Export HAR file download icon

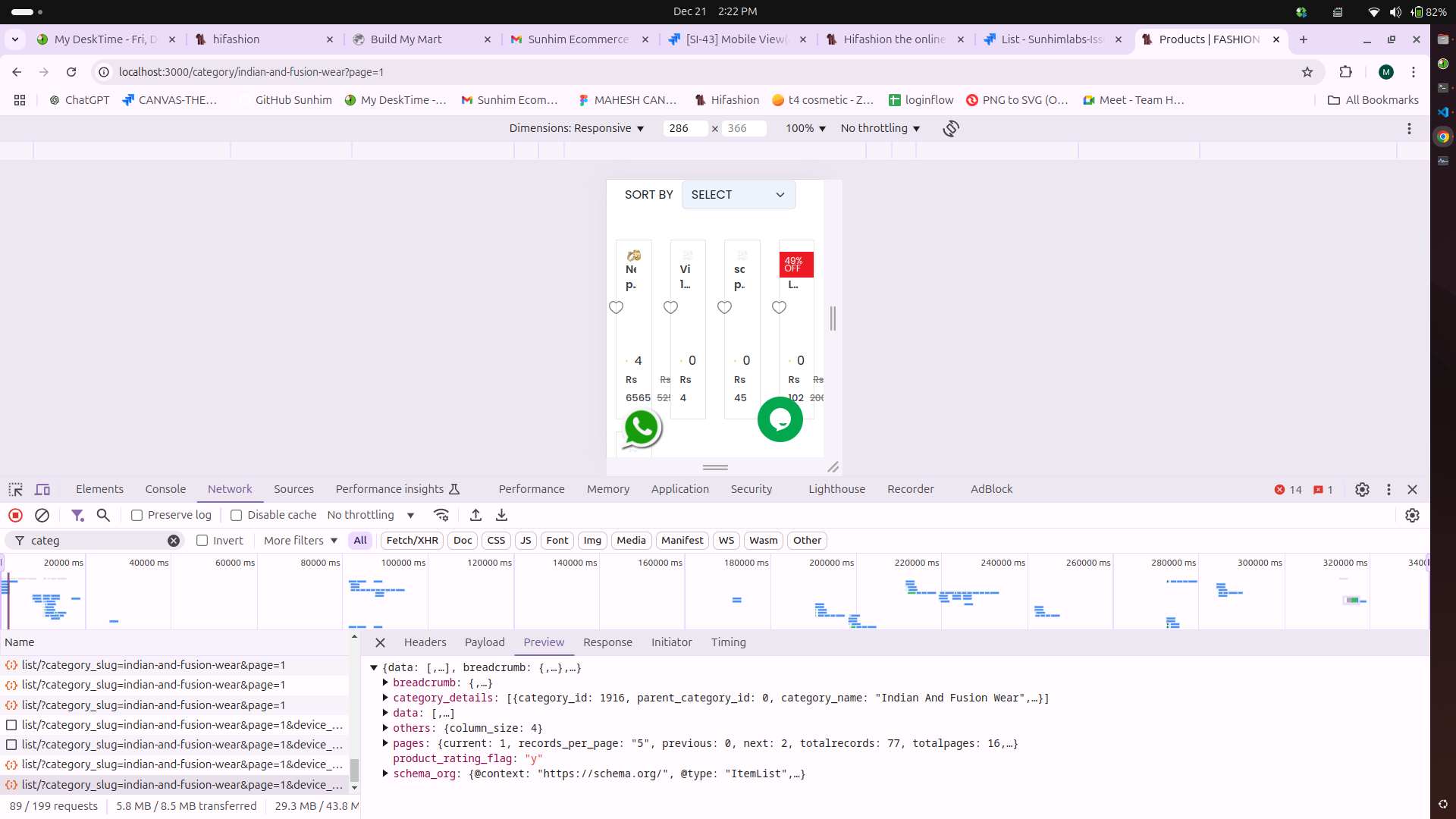click(x=501, y=515)
